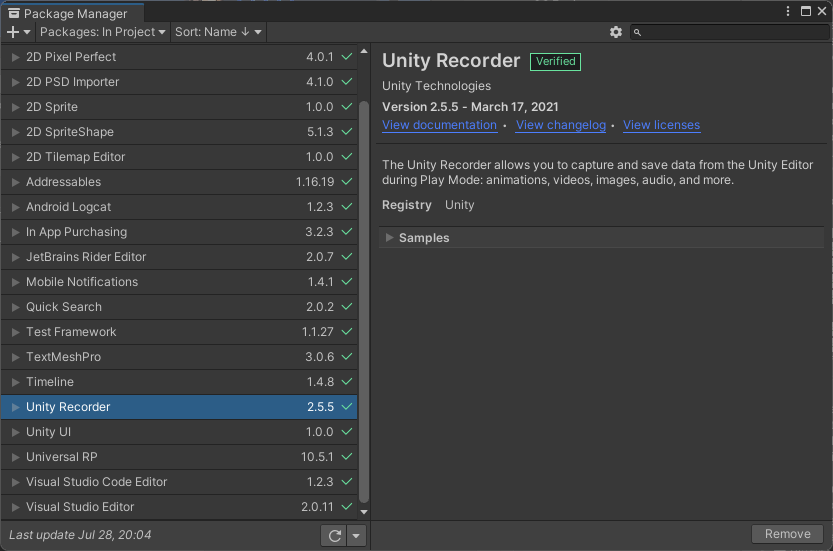Click installed checkmark for Quick Search

(347, 306)
